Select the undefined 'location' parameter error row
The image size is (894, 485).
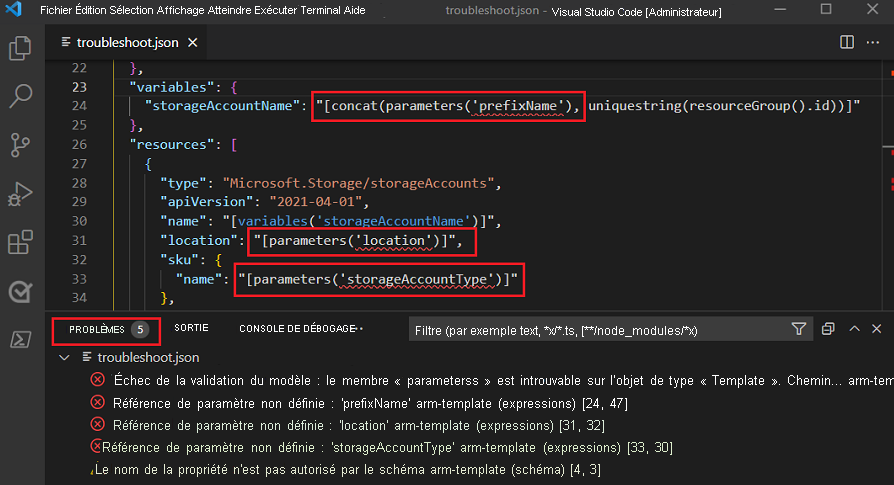[x=359, y=425]
